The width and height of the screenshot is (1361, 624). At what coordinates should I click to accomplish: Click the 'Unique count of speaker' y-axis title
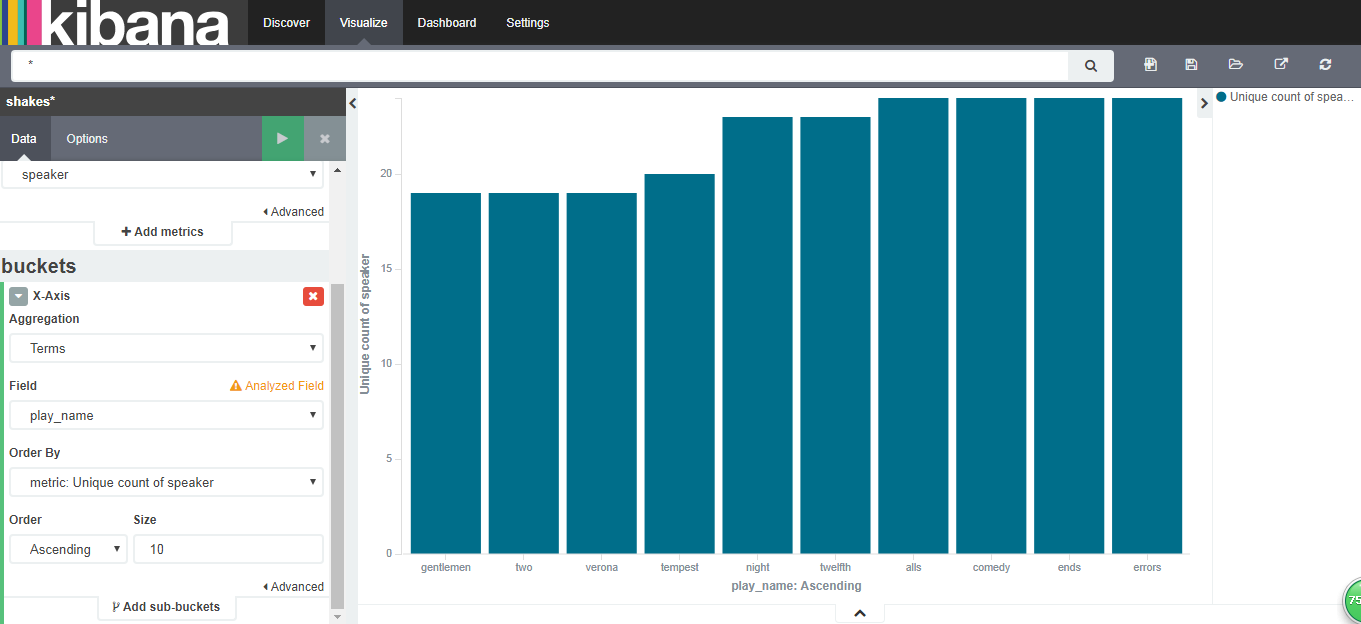365,324
